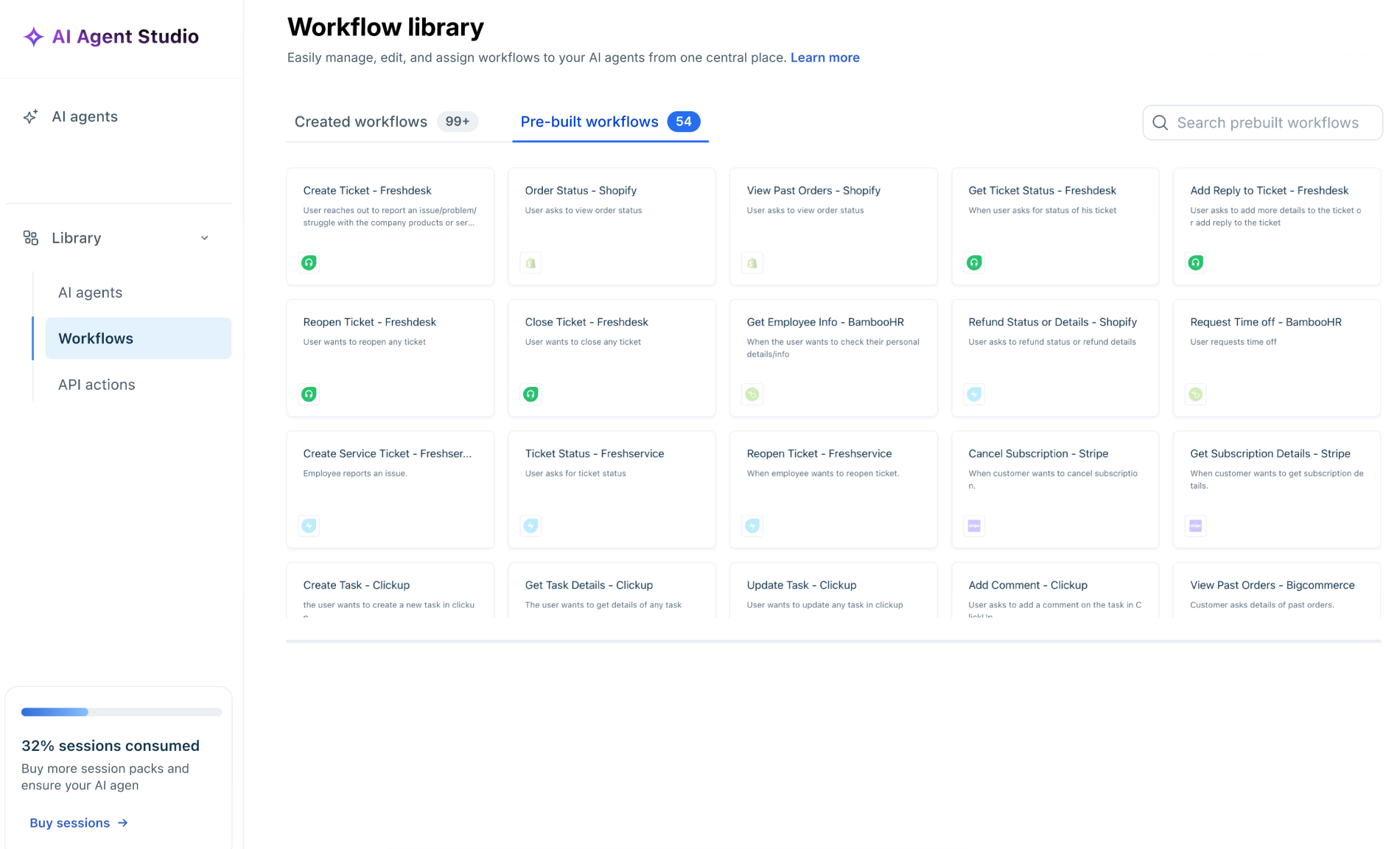
Task: Open the Reopen Ticket - Freshservice title
Action: (x=819, y=453)
